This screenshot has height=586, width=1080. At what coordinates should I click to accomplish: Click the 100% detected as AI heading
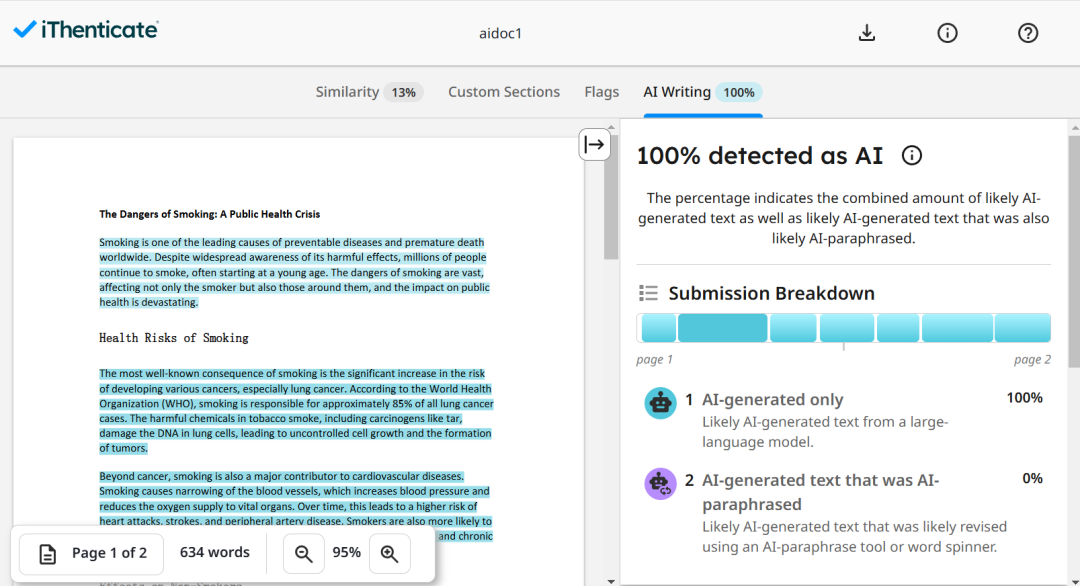pos(760,156)
